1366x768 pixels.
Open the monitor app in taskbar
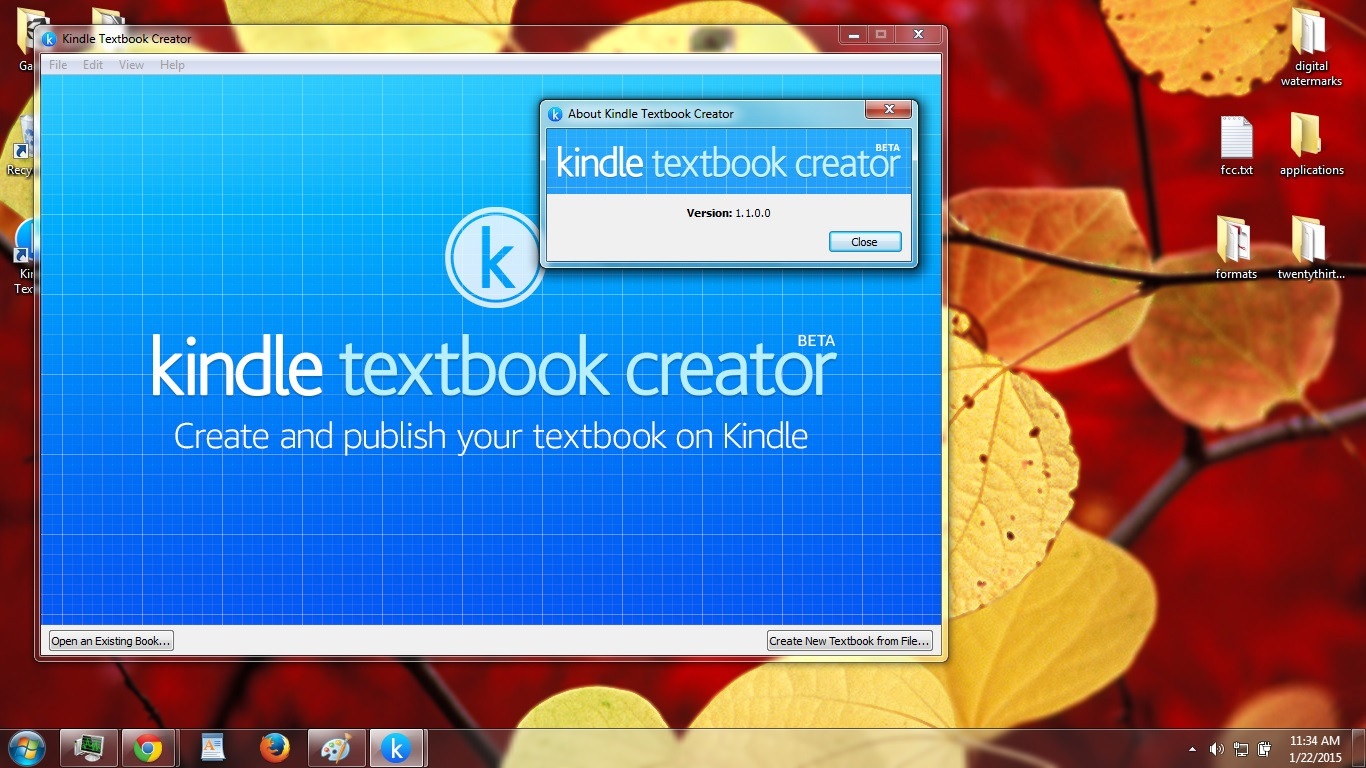tap(89, 748)
